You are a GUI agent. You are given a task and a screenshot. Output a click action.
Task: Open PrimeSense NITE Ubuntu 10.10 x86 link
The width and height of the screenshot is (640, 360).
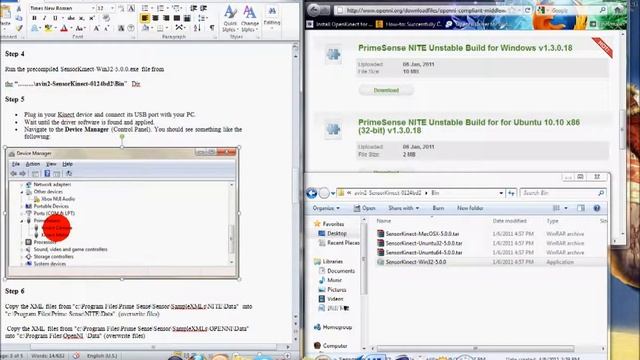tap(469, 126)
